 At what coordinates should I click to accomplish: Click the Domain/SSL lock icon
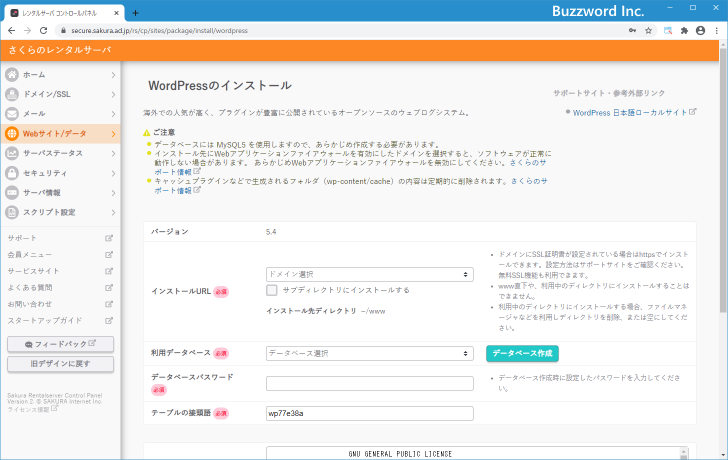[12, 94]
